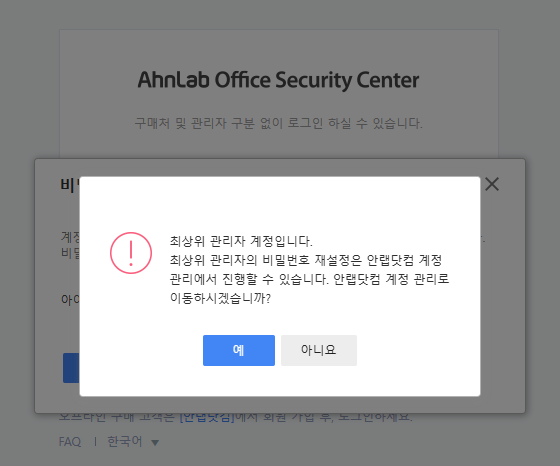Click the red exclamation warning icon

131,253
